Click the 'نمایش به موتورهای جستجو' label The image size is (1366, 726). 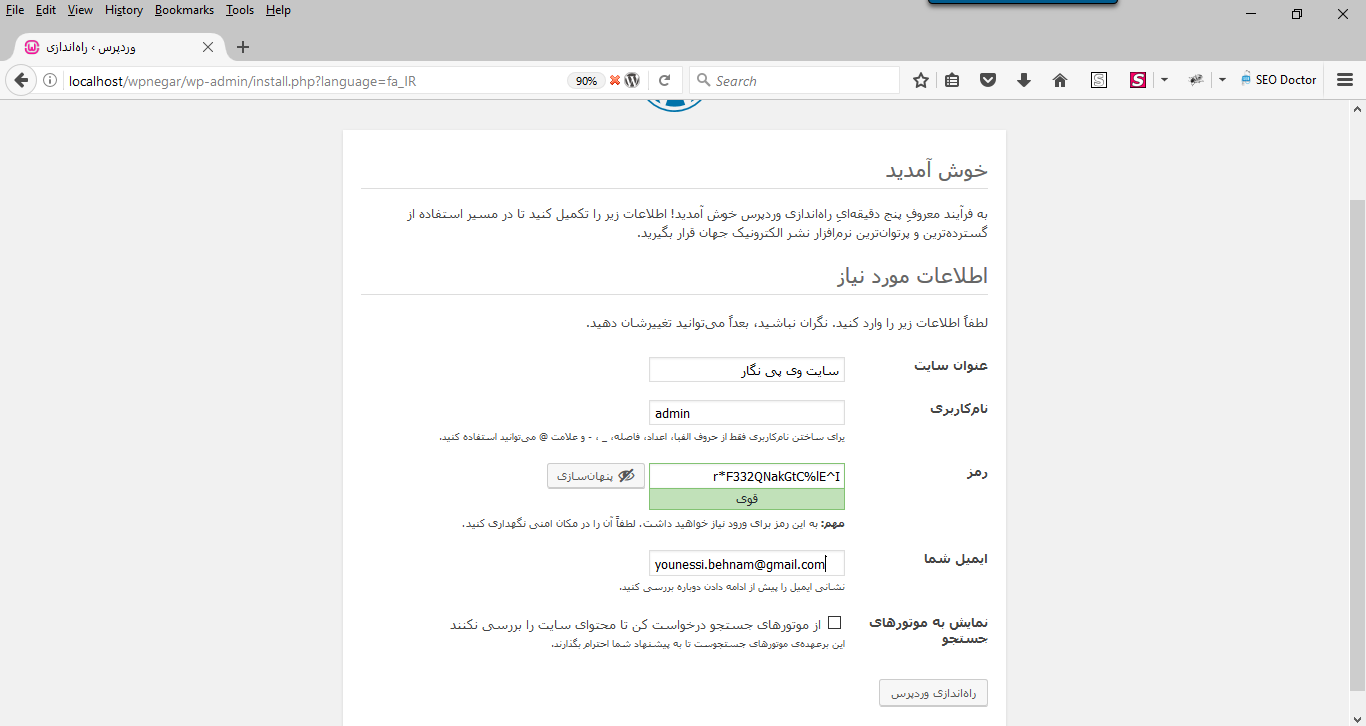[x=929, y=630]
